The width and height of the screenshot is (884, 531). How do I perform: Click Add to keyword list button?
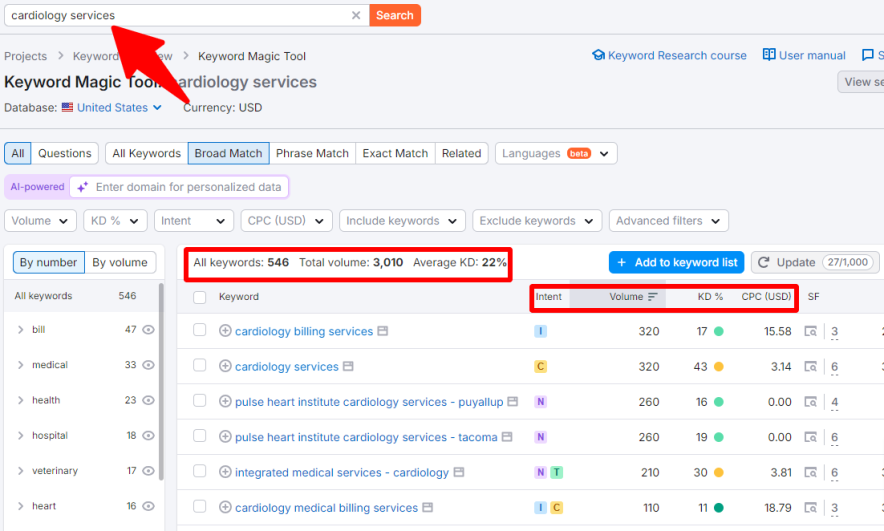click(677, 262)
